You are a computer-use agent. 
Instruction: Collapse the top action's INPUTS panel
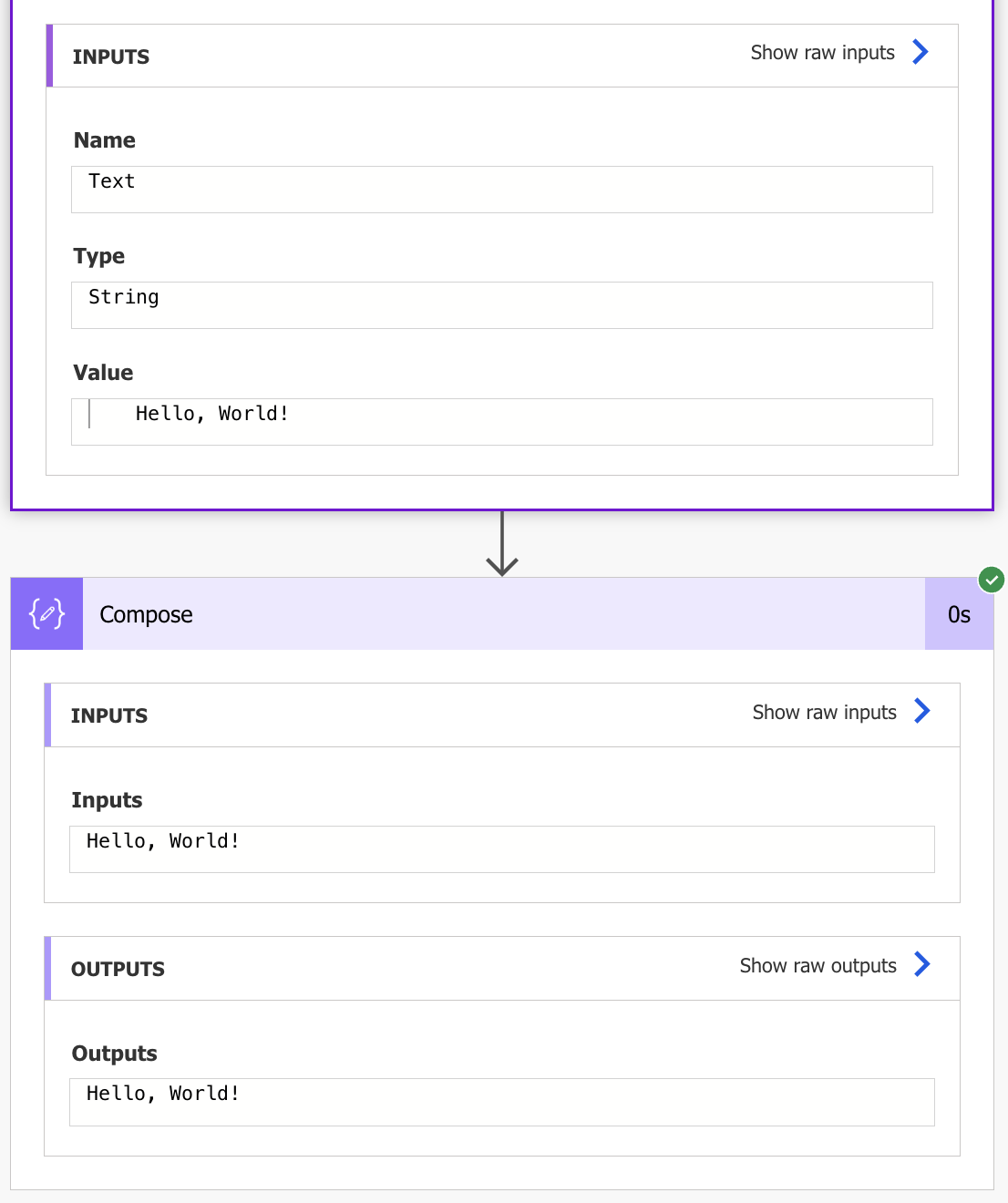[111, 57]
